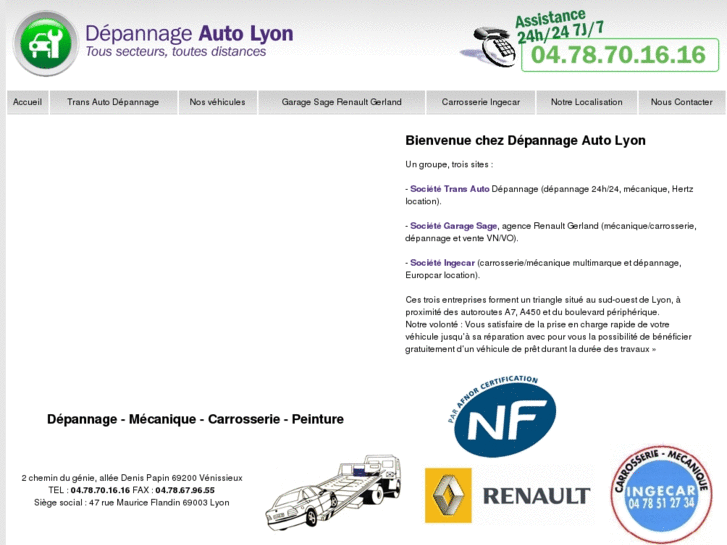Click the tagline Tous secteurs, toutes distances

coord(176,51)
